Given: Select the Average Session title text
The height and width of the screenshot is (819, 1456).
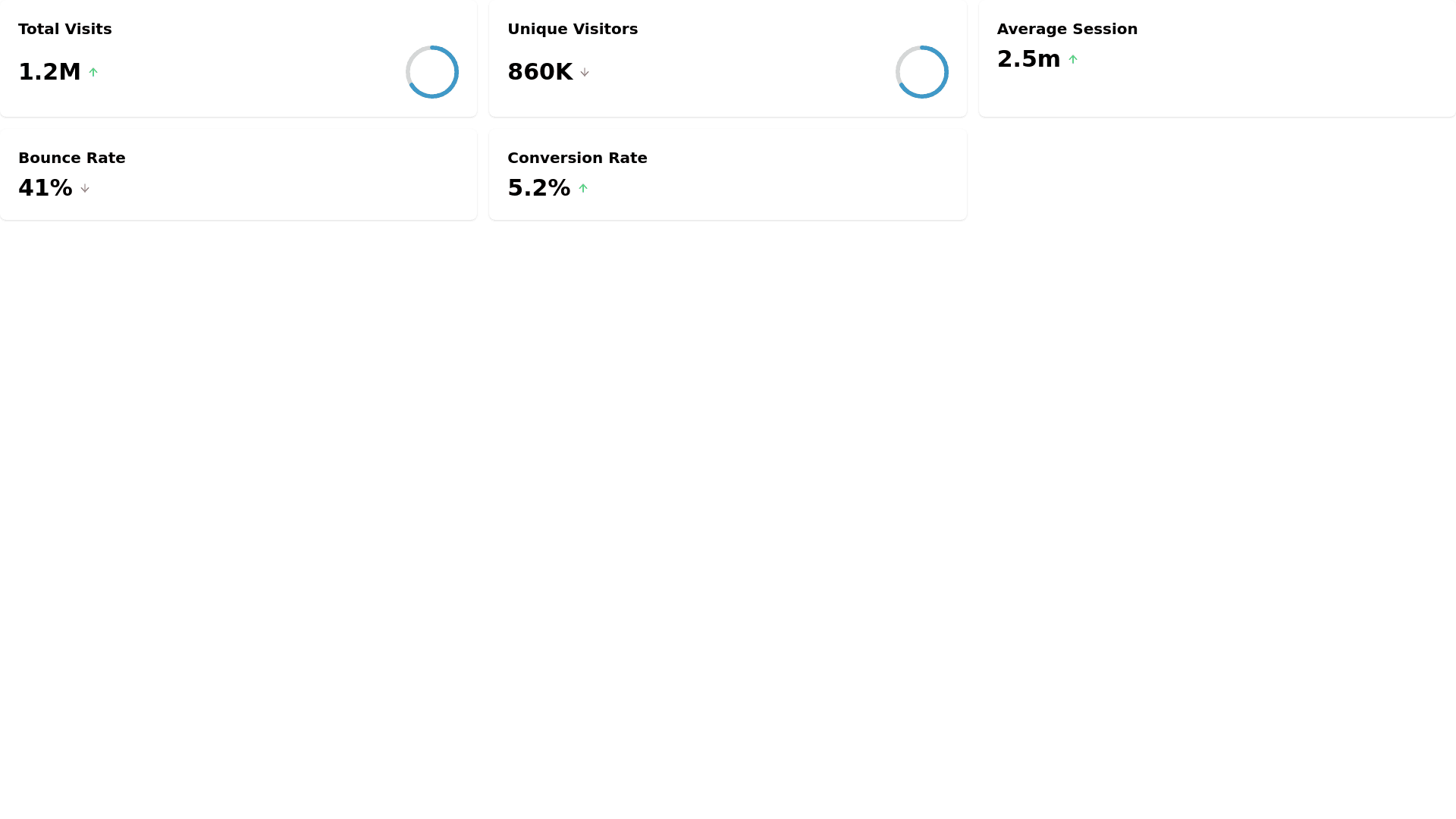Looking at the screenshot, I should click(1067, 29).
